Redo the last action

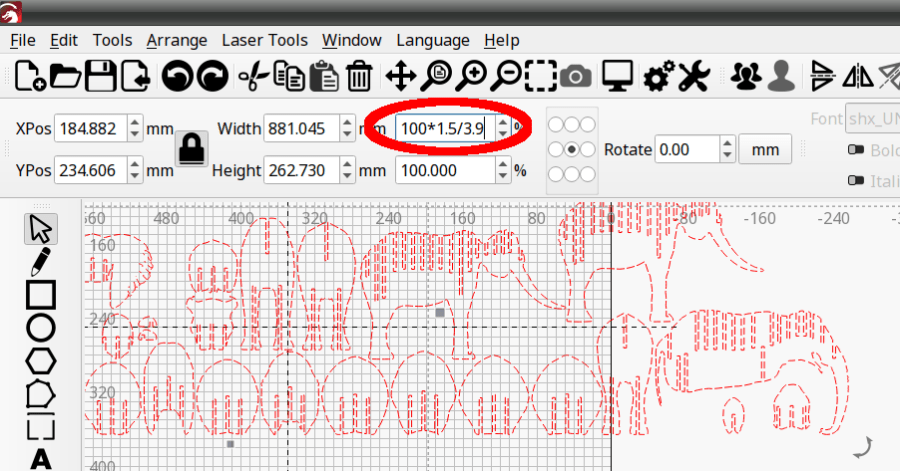click(213, 76)
